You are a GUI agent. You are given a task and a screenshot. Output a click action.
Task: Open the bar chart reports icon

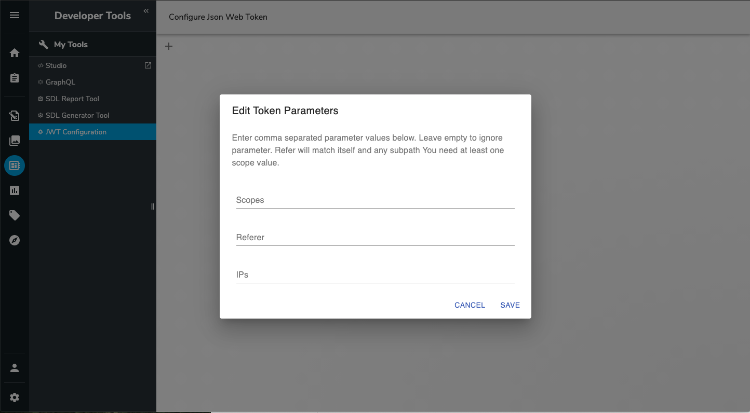tap(14, 190)
